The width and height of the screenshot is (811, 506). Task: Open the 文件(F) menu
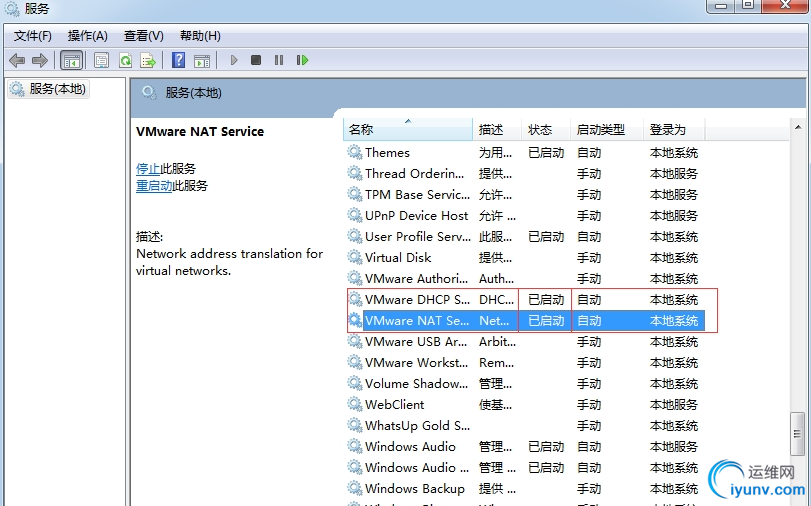point(33,36)
